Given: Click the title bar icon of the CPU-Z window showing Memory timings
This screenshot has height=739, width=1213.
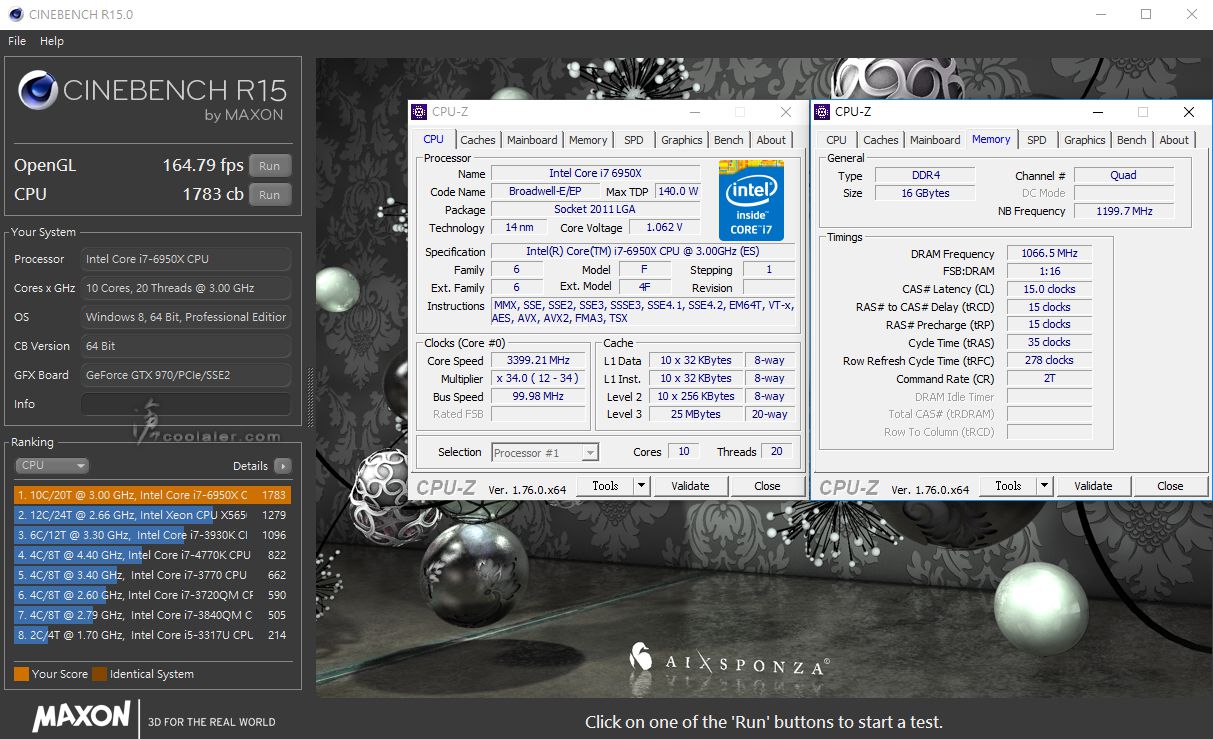Looking at the screenshot, I should [x=823, y=112].
